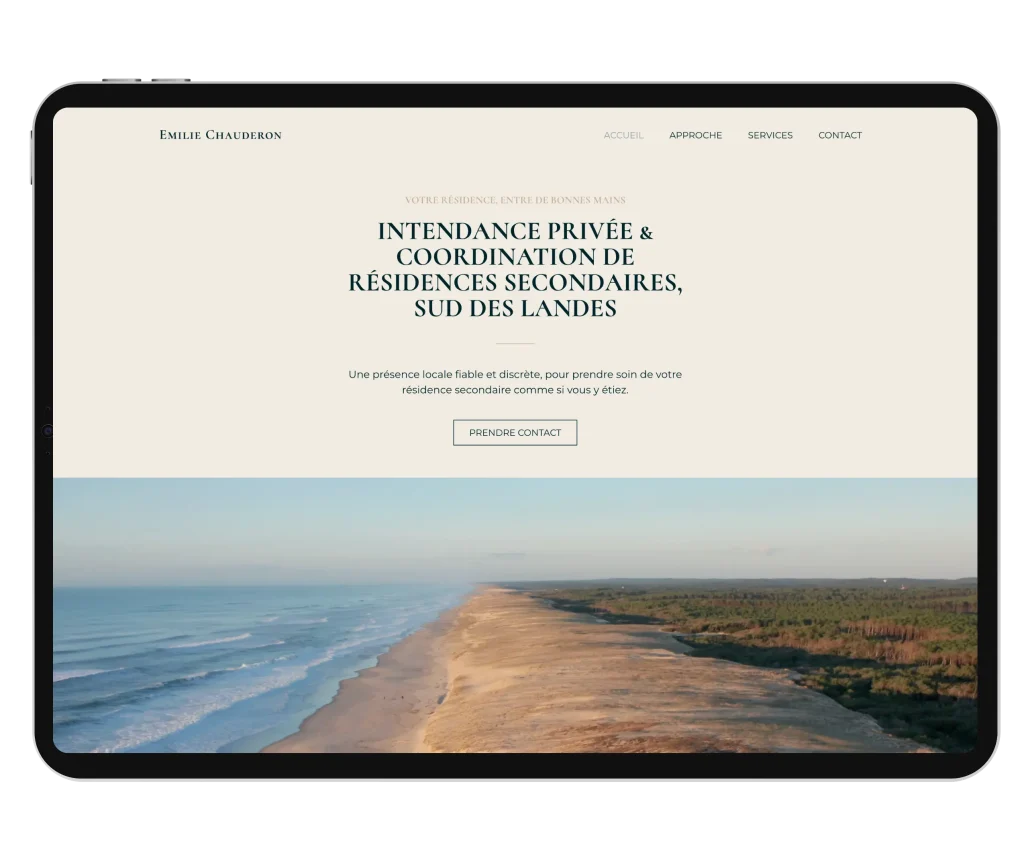
Task: Select the Accueil menu item
Action: (x=623, y=135)
